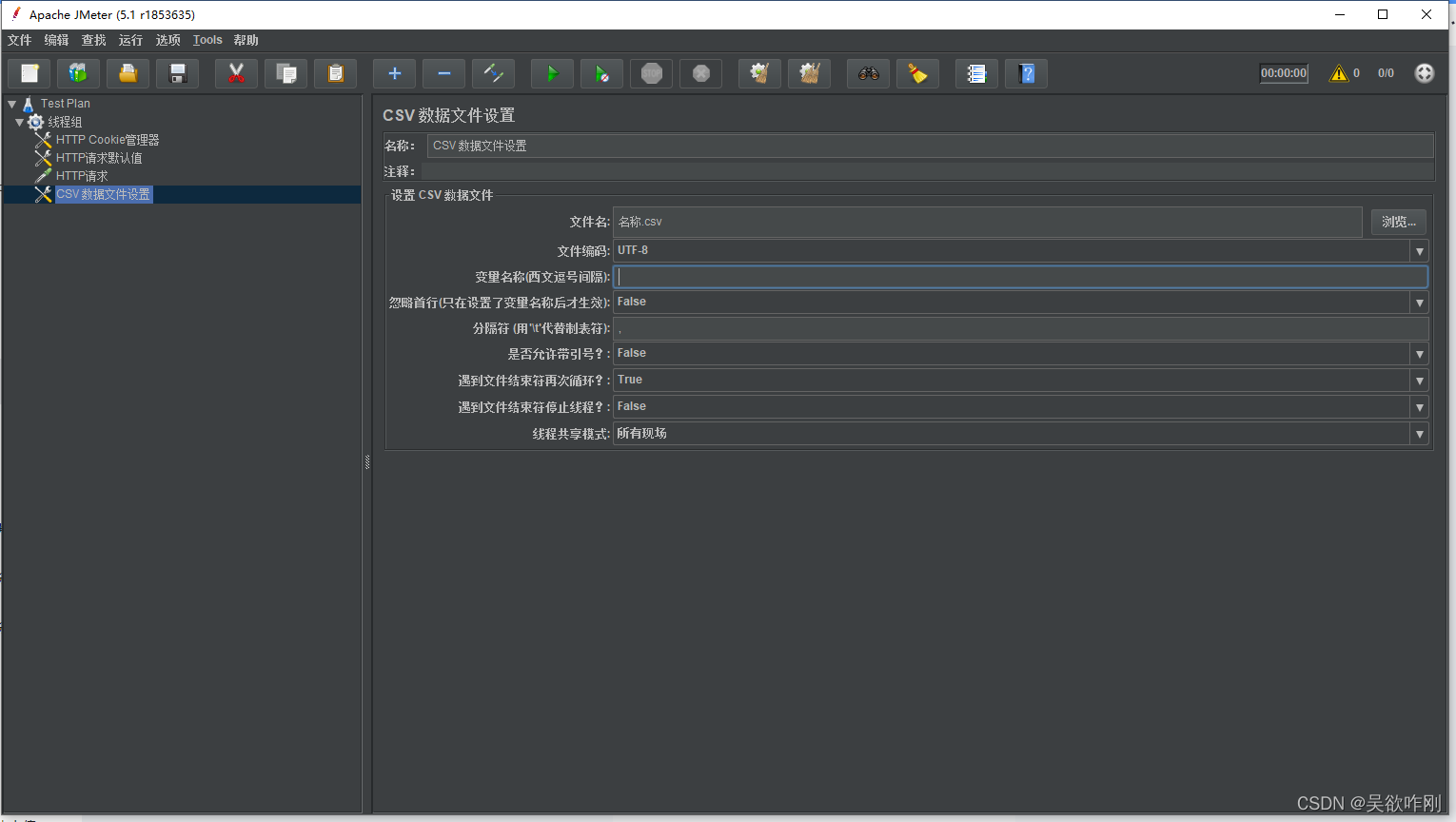
Task: Clear current results with the broom icon
Action: [x=759, y=73]
